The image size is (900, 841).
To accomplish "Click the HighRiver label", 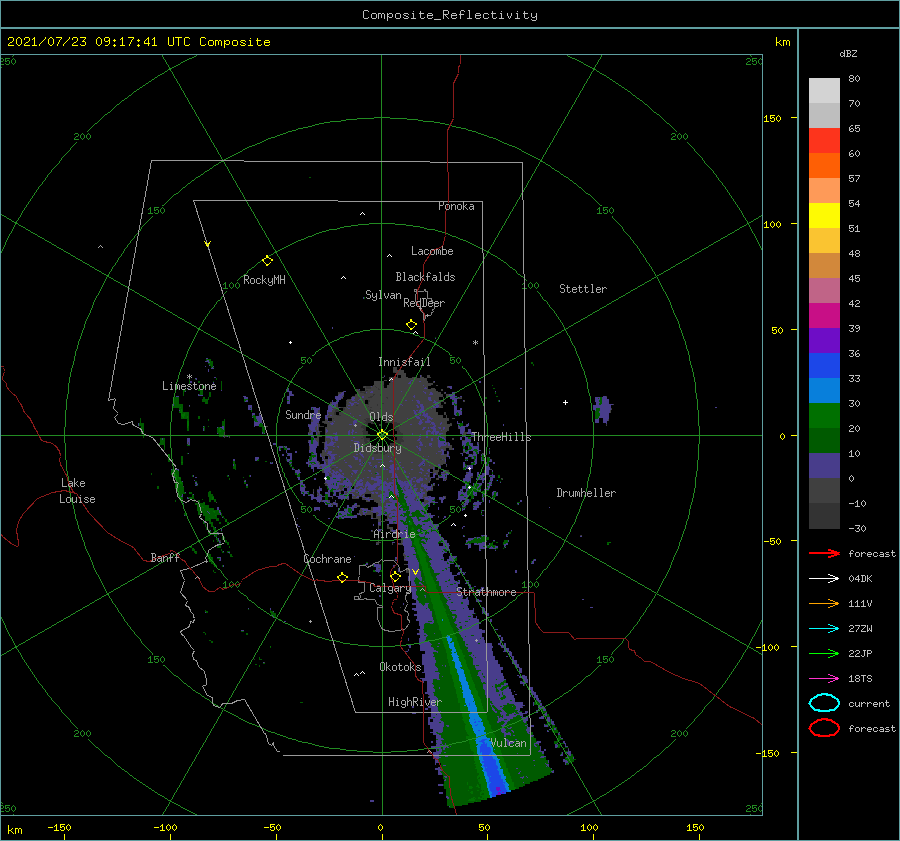I will tap(415, 702).
